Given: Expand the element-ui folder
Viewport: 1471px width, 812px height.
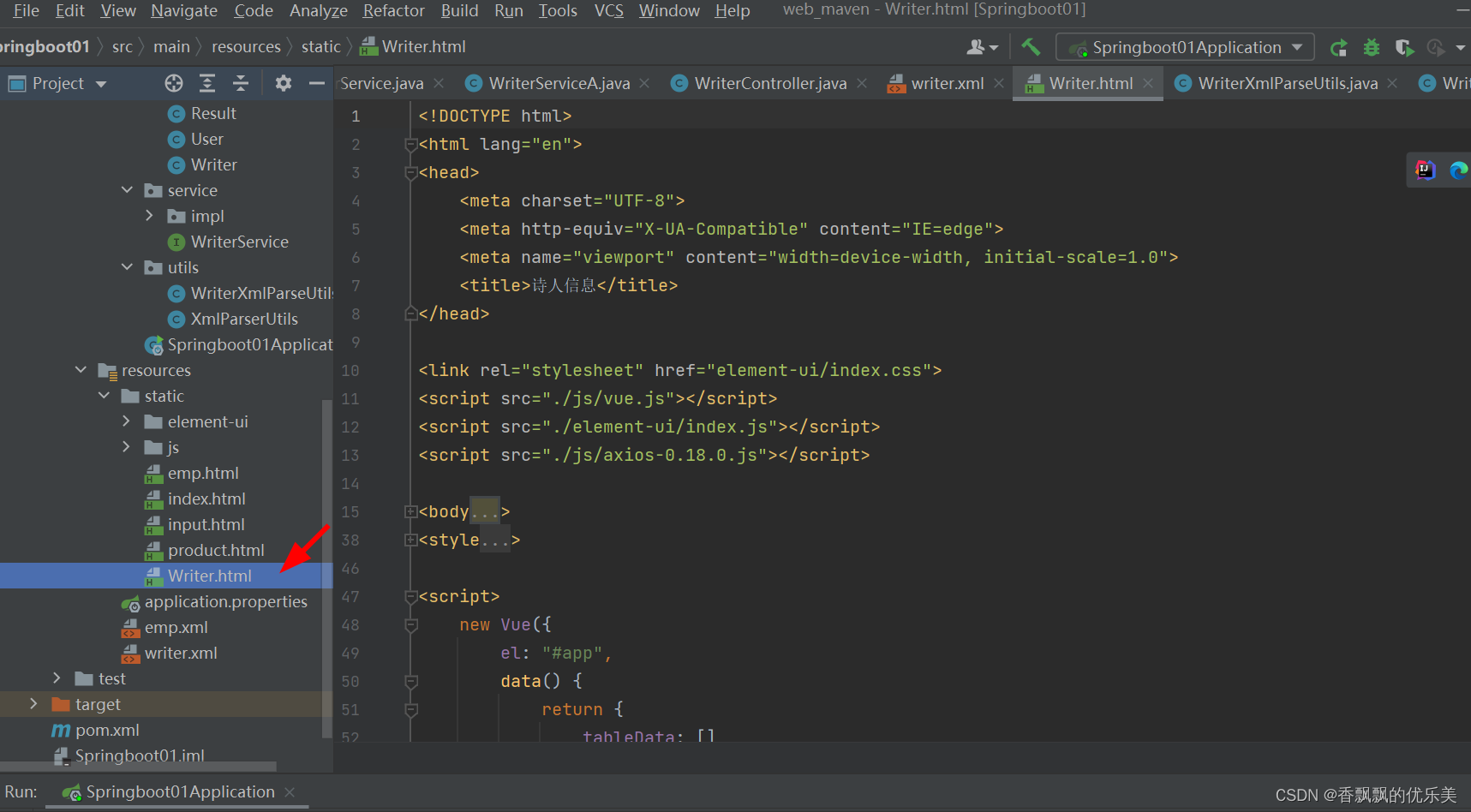Looking at the screenshot, I should [127, 421].
